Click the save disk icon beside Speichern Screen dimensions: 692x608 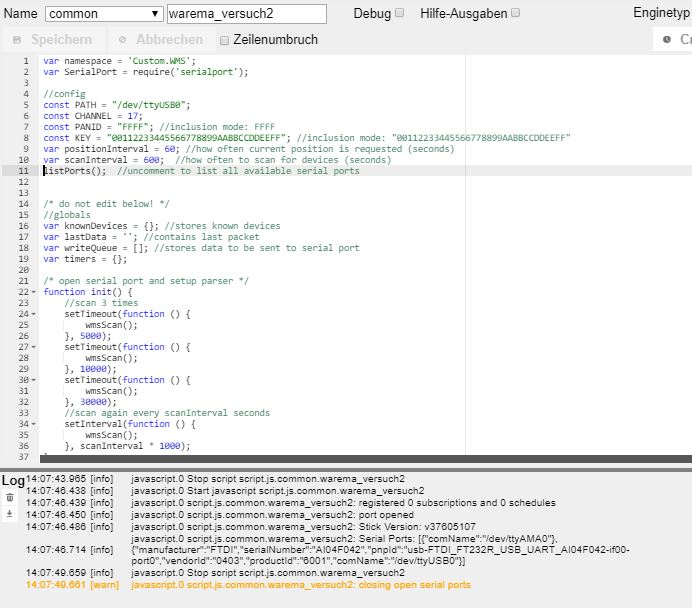[17, 40]
